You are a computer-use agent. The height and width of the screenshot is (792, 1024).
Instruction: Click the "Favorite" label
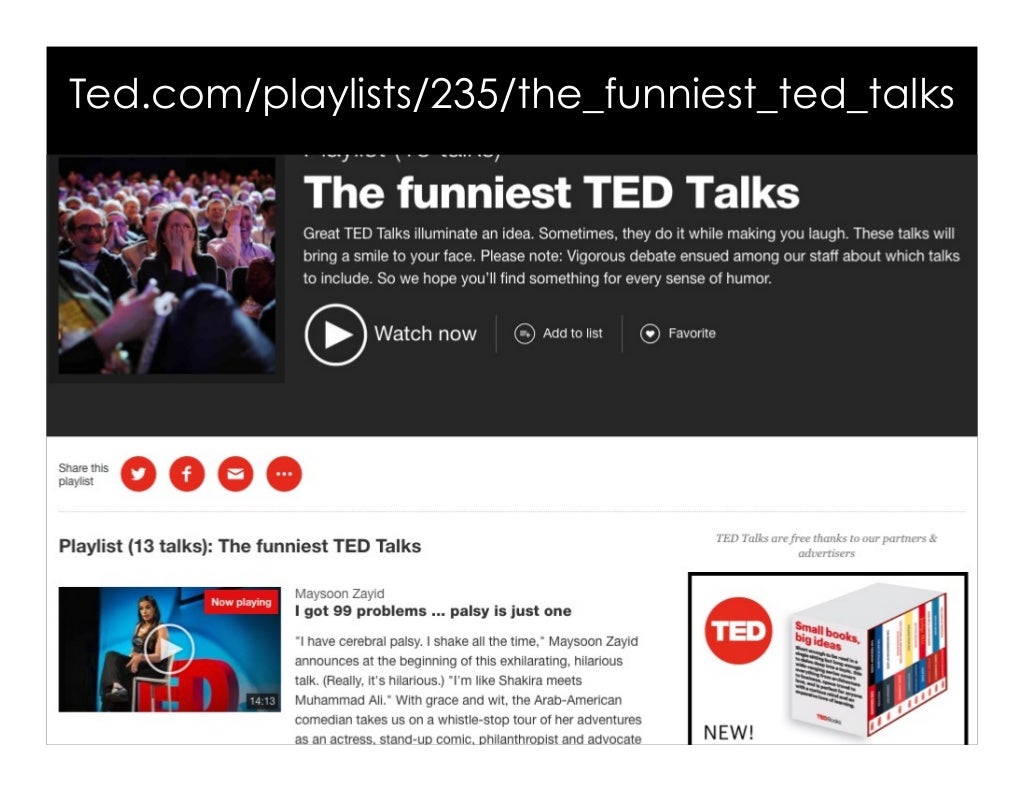(x=692, y=334)
